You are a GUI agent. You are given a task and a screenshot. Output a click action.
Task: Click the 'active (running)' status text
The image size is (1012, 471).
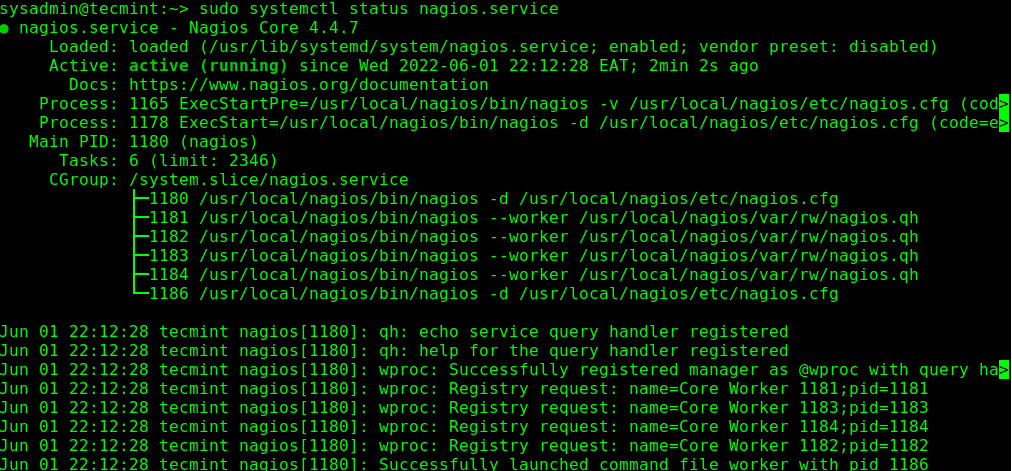(208, 66)
